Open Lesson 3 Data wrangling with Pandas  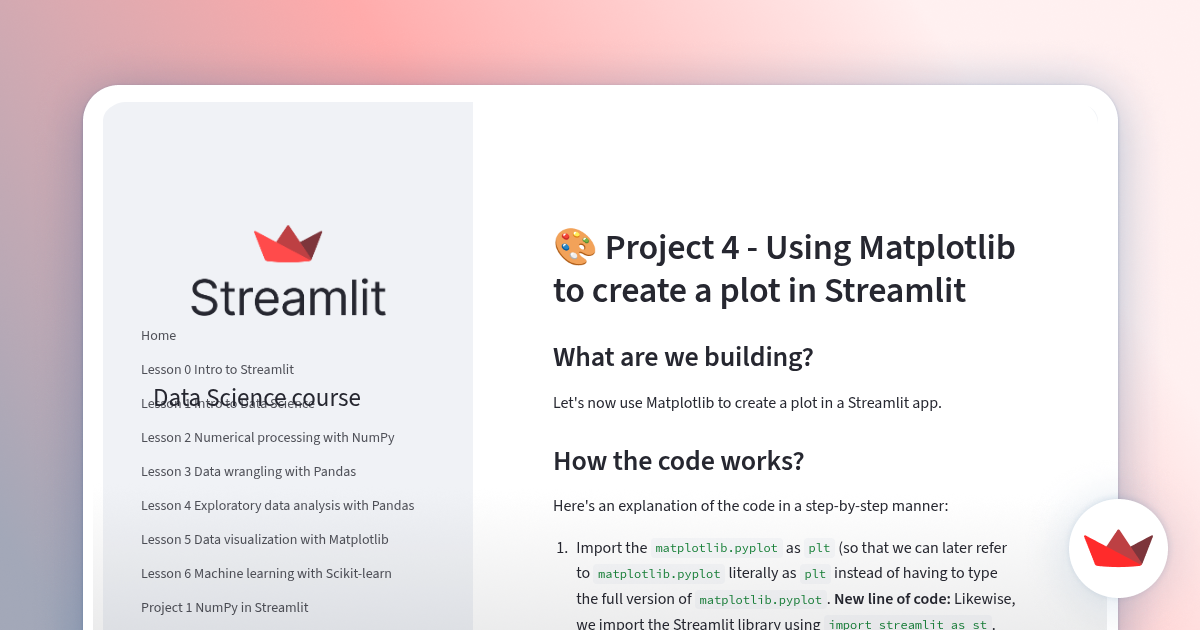[x=248, y=472]
